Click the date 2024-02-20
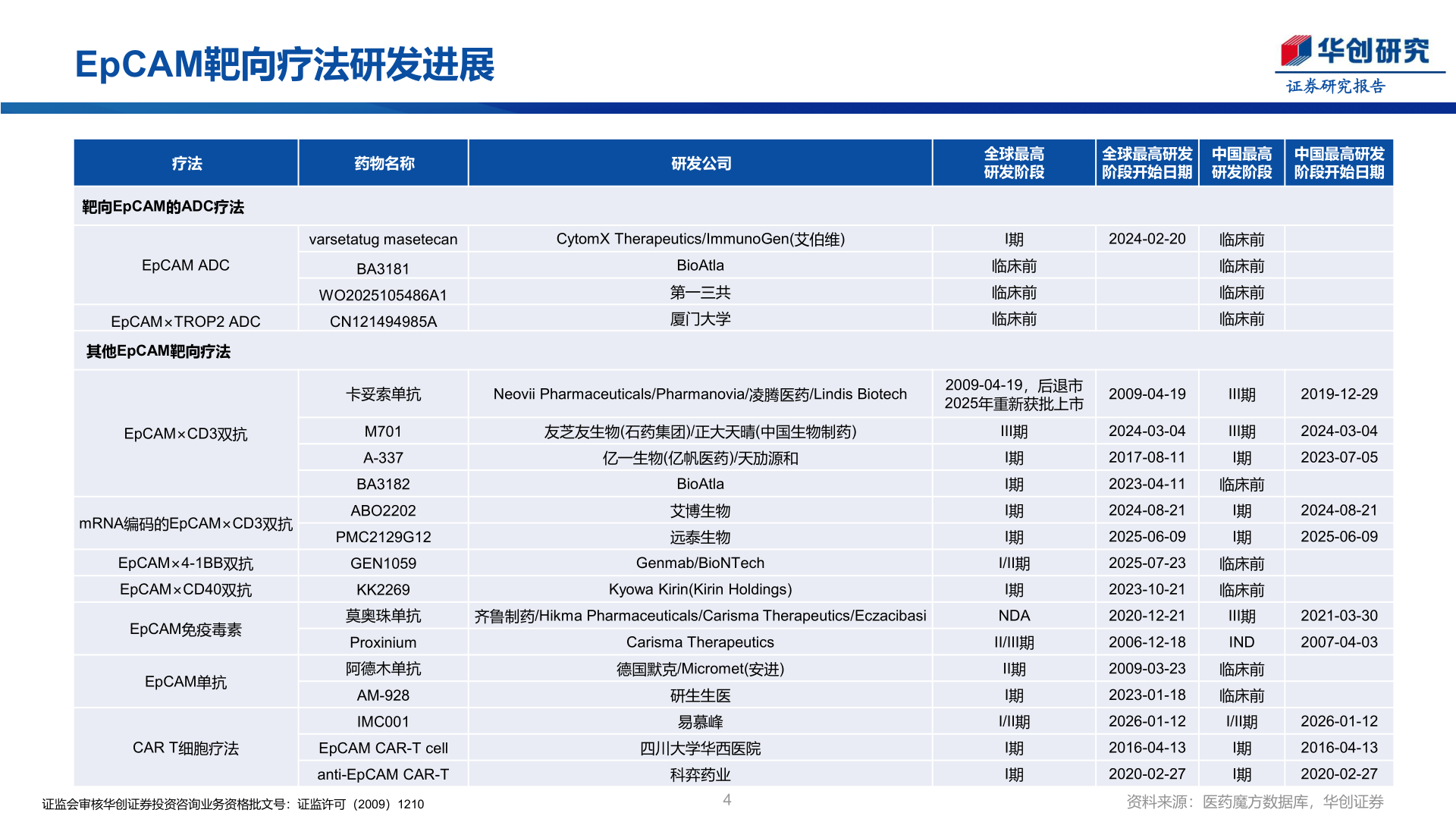The width and height of the screenshot is (1456, 819). (1147, 239)
